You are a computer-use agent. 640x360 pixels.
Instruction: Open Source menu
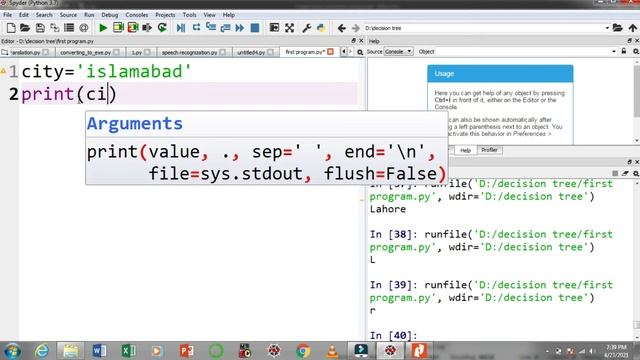pyautogui.click(x=68, y=15)
